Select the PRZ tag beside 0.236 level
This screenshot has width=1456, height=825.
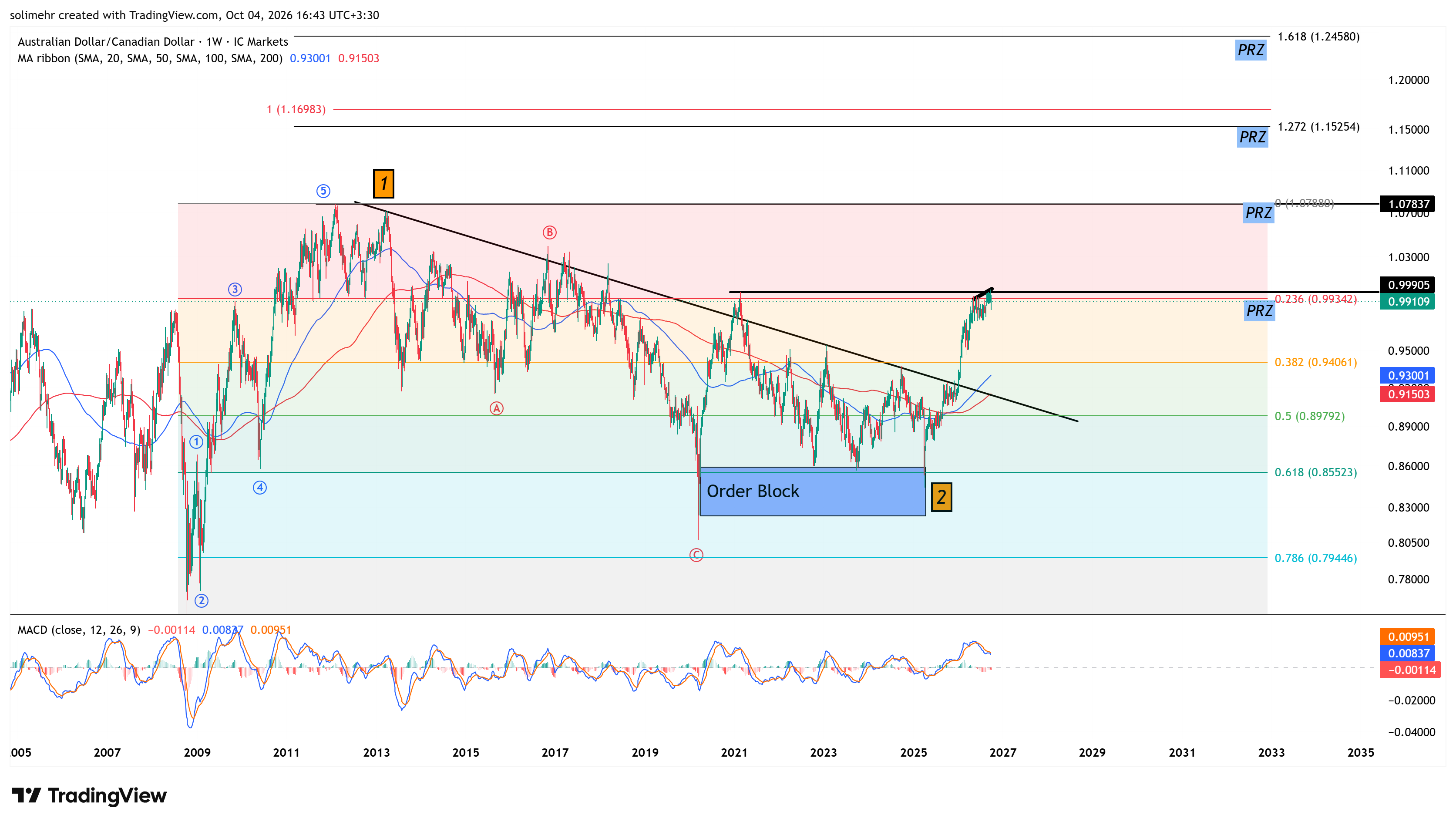1259,310
